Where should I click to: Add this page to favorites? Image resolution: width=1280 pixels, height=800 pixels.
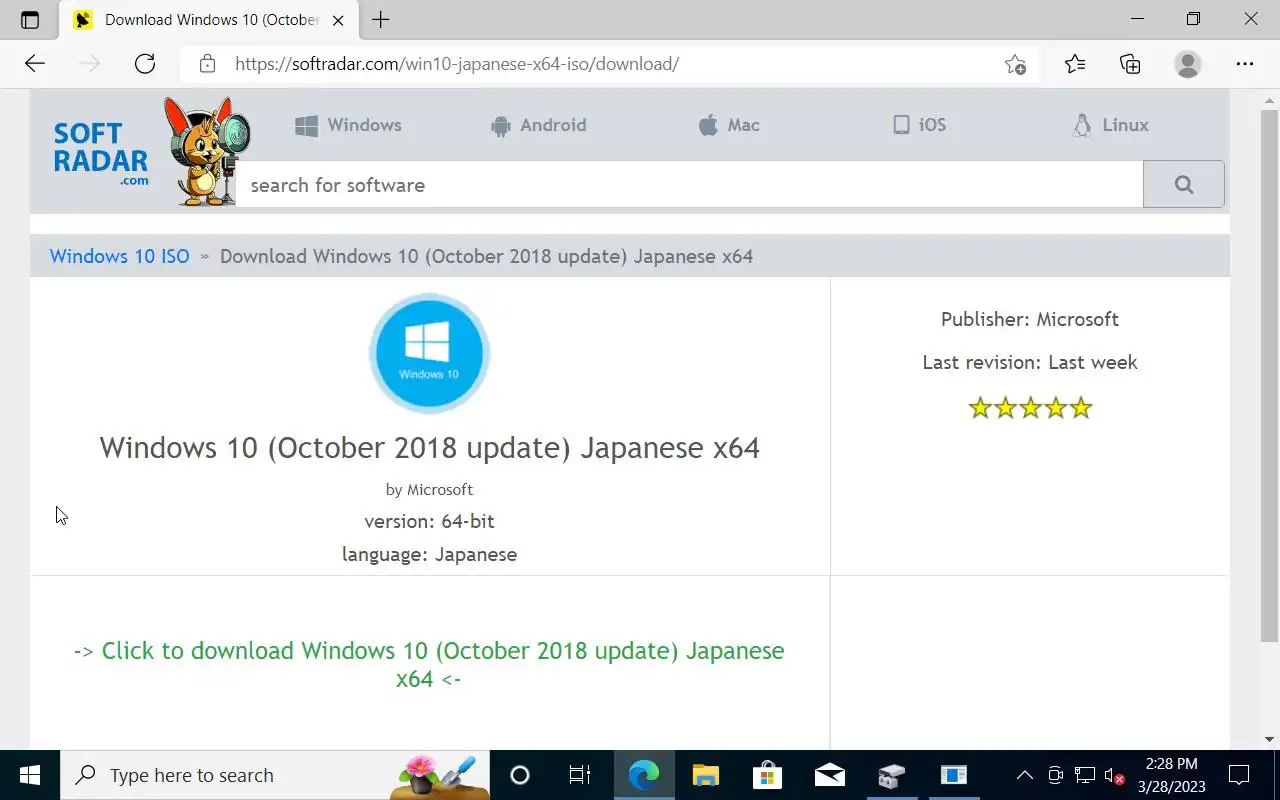1015,64
